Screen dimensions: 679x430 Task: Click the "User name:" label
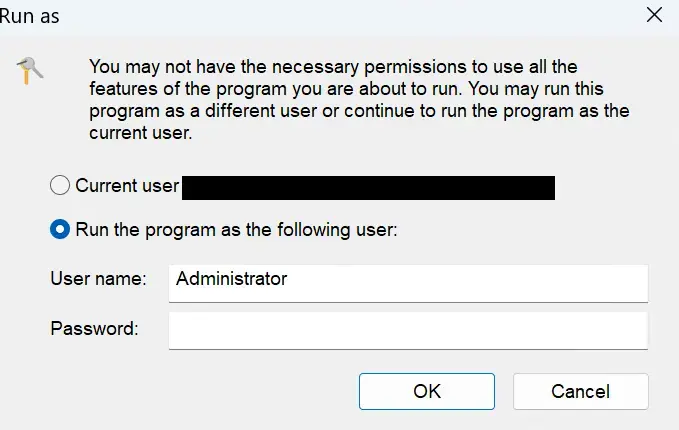(x=98, y=279)
